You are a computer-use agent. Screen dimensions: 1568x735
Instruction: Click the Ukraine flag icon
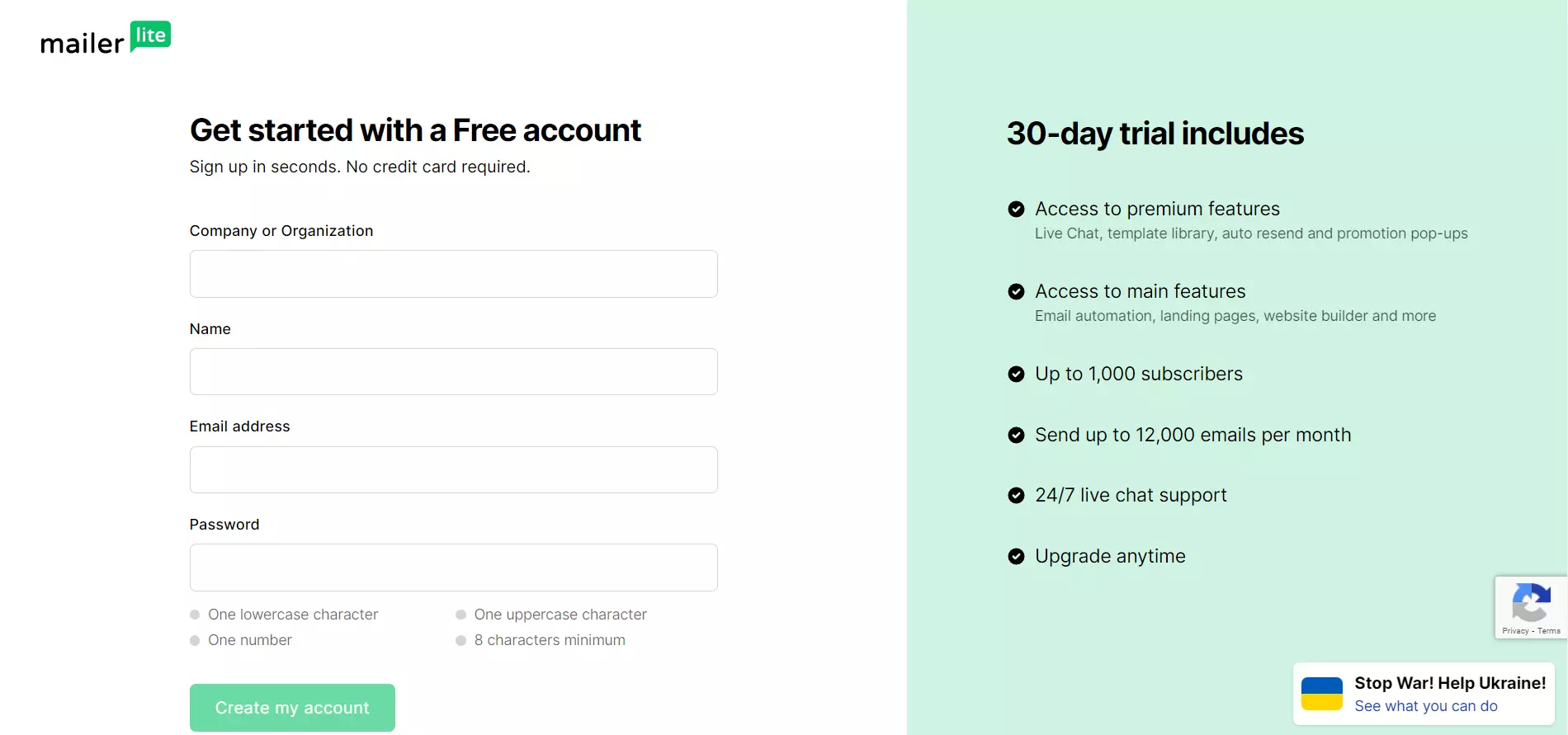[x=1323, y=694]
